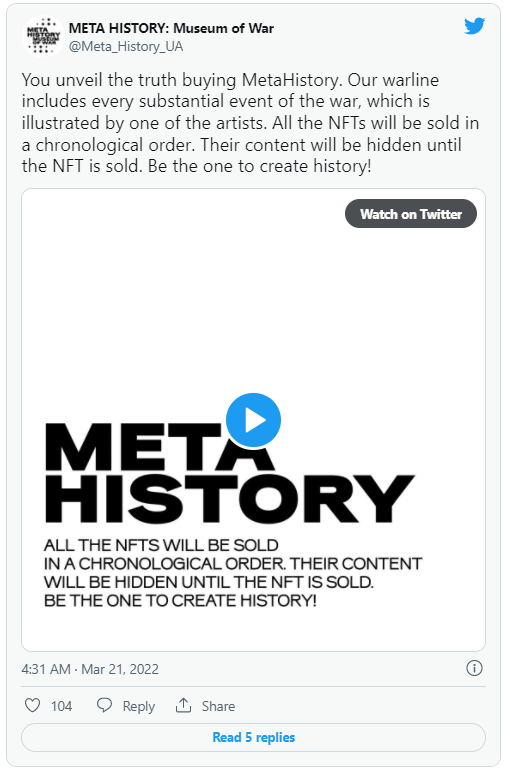This screenshot has height=772, width=507.
Task: Open the META HISTORY profile avatar
Action: click(x=43, y=36)
